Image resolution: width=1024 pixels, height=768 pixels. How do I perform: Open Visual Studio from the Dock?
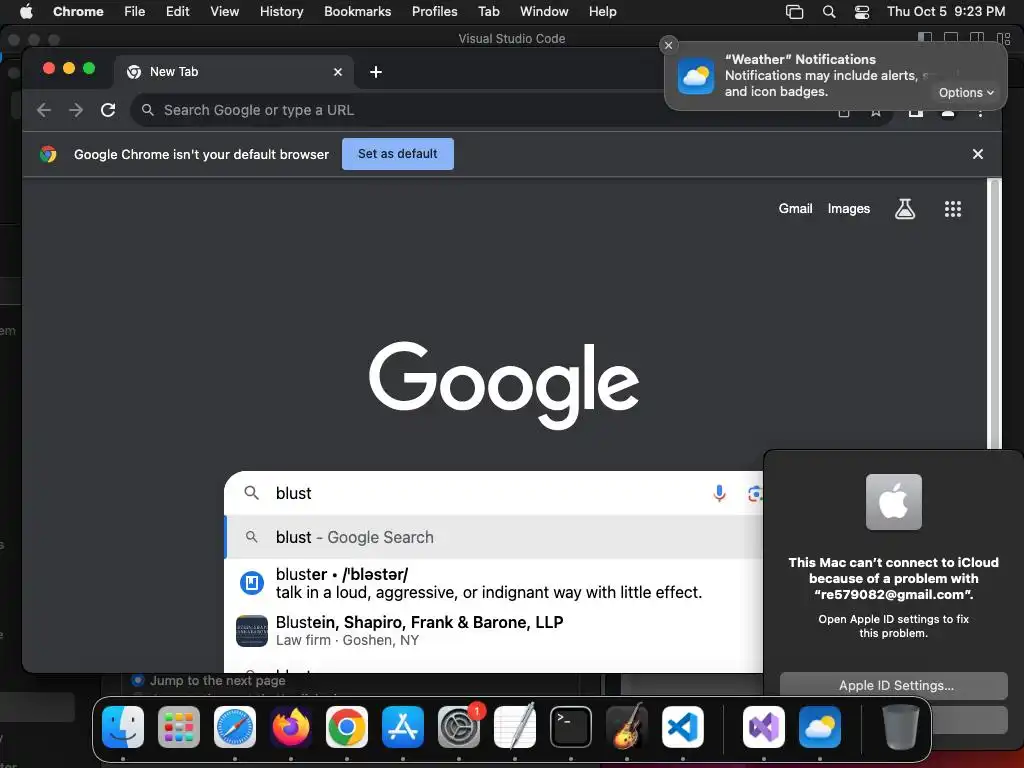[x=764, y=727]
